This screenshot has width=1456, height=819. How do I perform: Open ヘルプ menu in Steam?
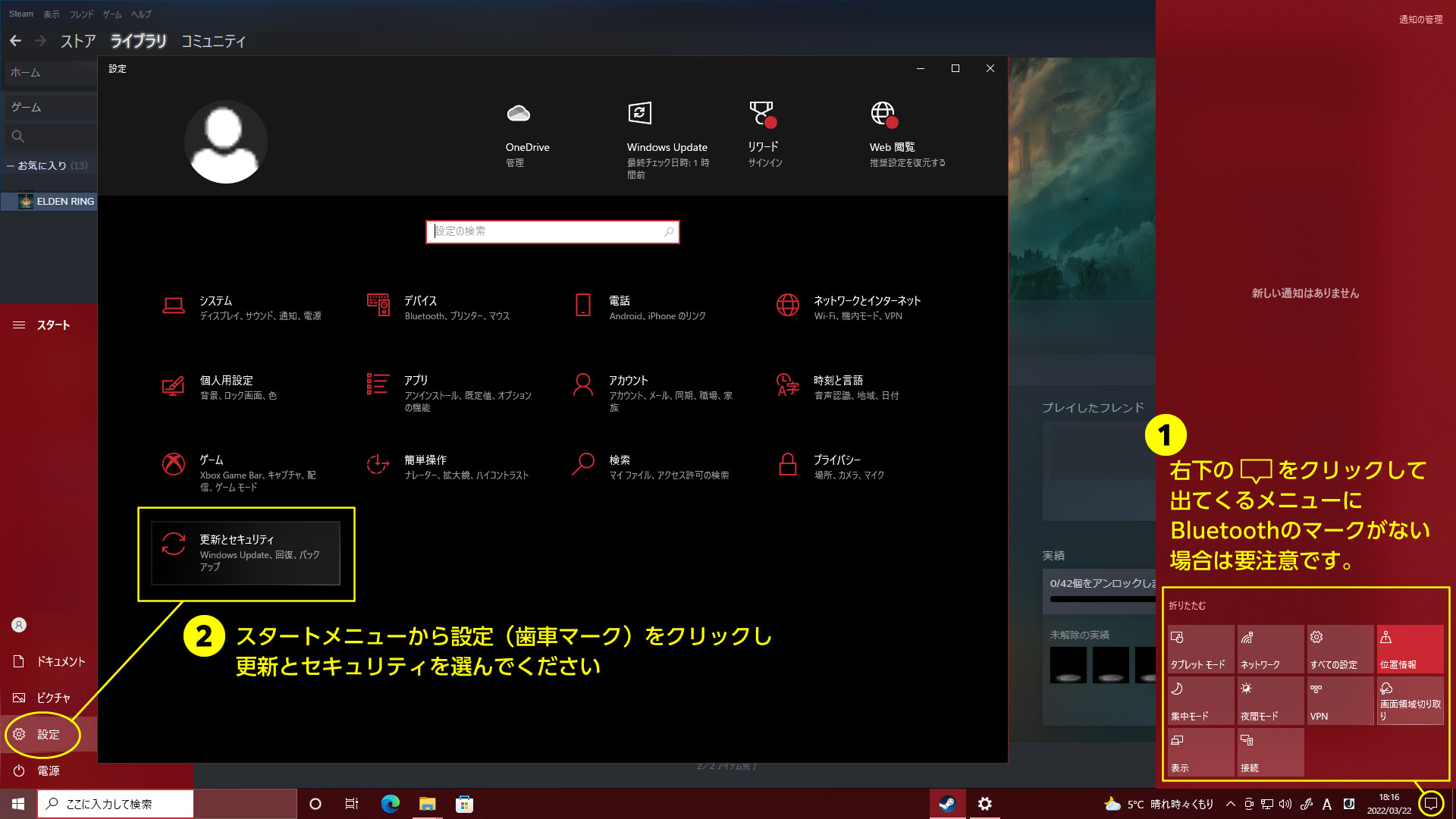(x=141, y=14)
